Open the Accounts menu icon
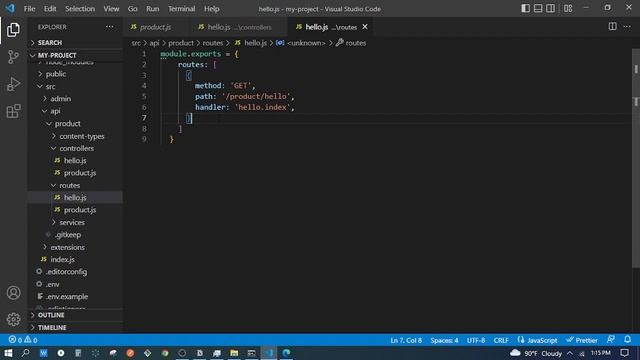 pyautogui.click(x=13, y=293)
